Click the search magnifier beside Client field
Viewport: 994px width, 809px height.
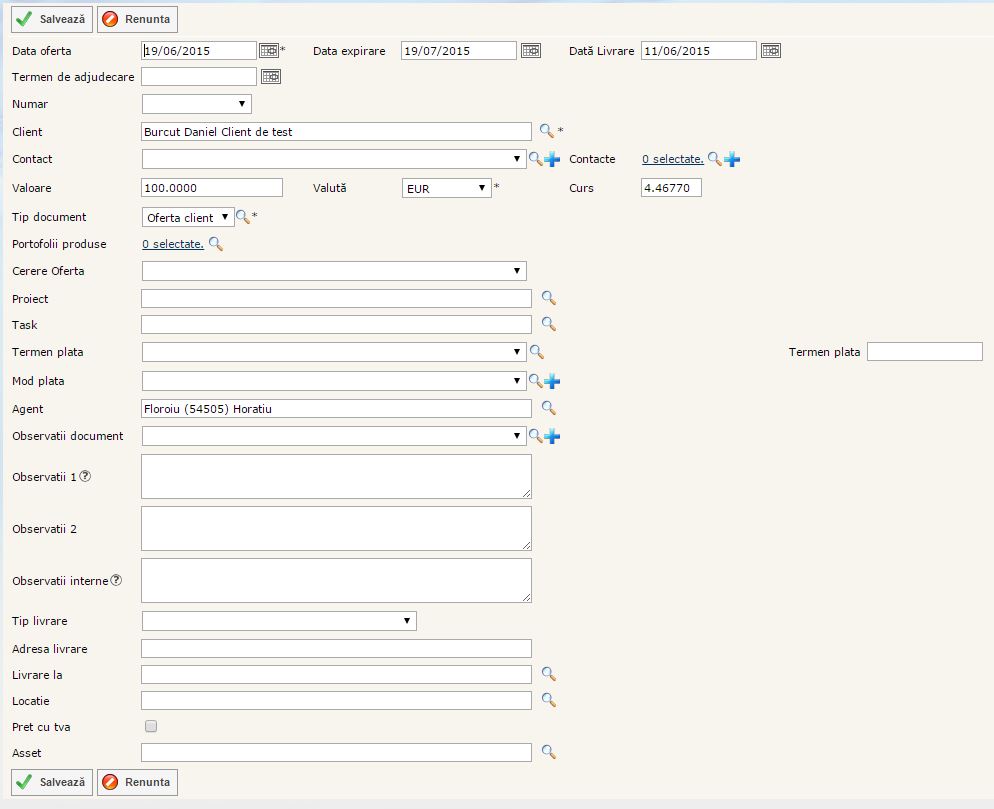(x=546, y=131)
